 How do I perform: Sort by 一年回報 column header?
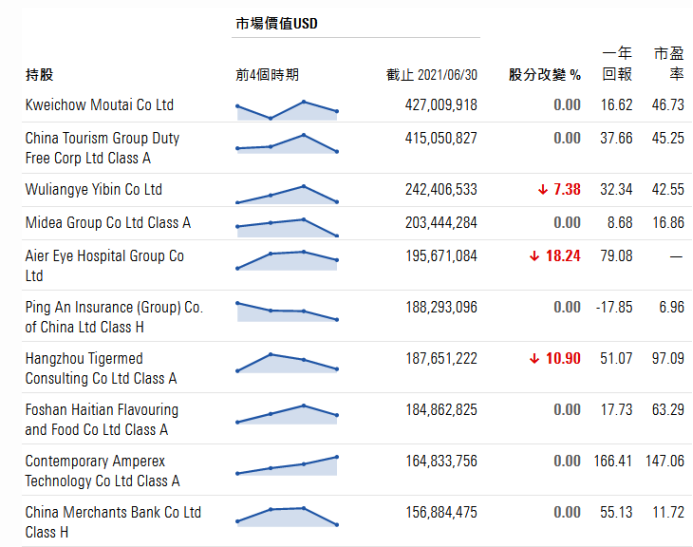617,63
